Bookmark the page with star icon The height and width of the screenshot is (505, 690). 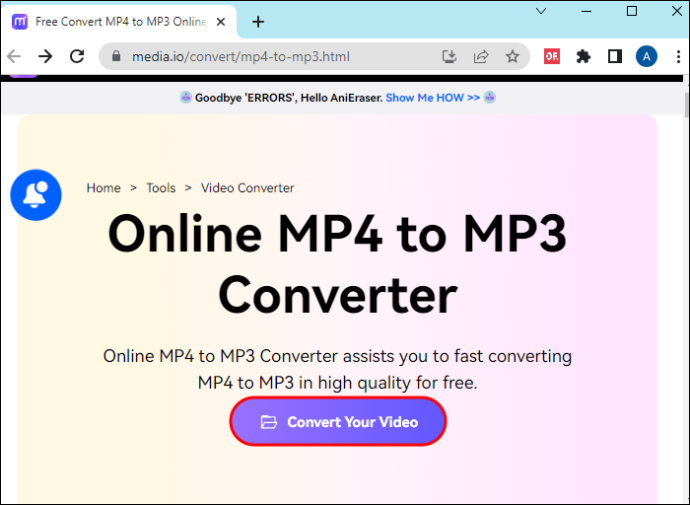[513, 56]
